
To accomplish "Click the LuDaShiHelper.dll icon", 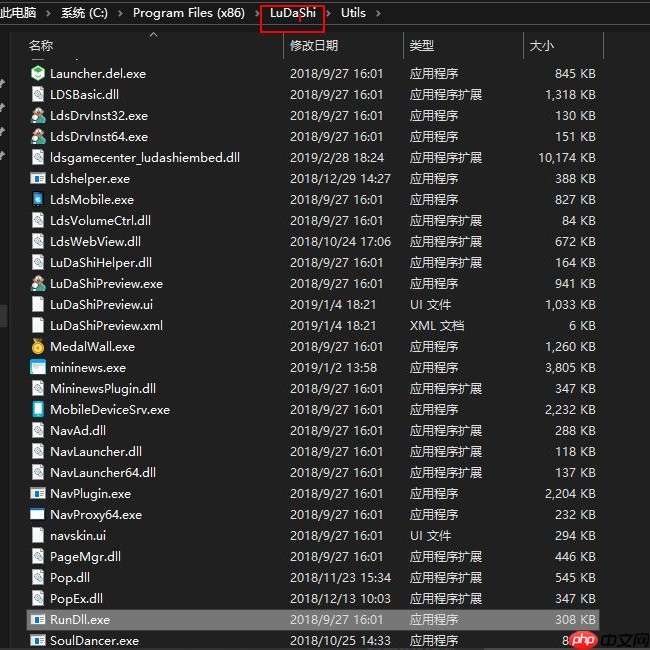I will pos(38,262).
